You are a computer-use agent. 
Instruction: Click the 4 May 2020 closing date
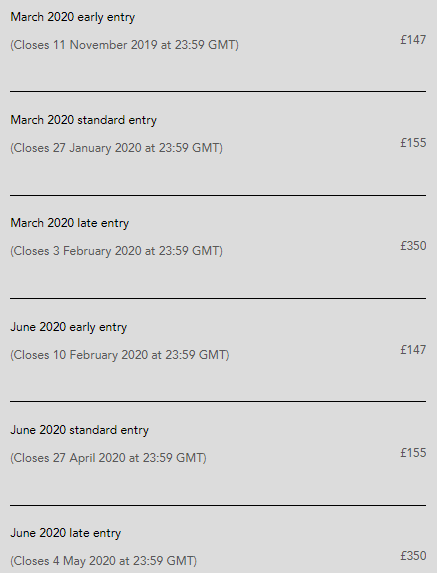(x=103, y=561)
